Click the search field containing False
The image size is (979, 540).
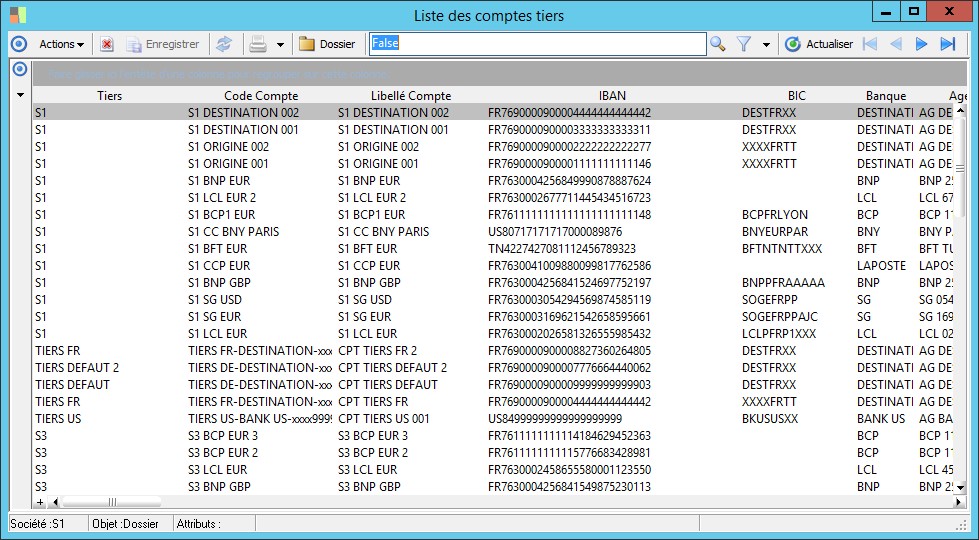click(x=538, y=44)
